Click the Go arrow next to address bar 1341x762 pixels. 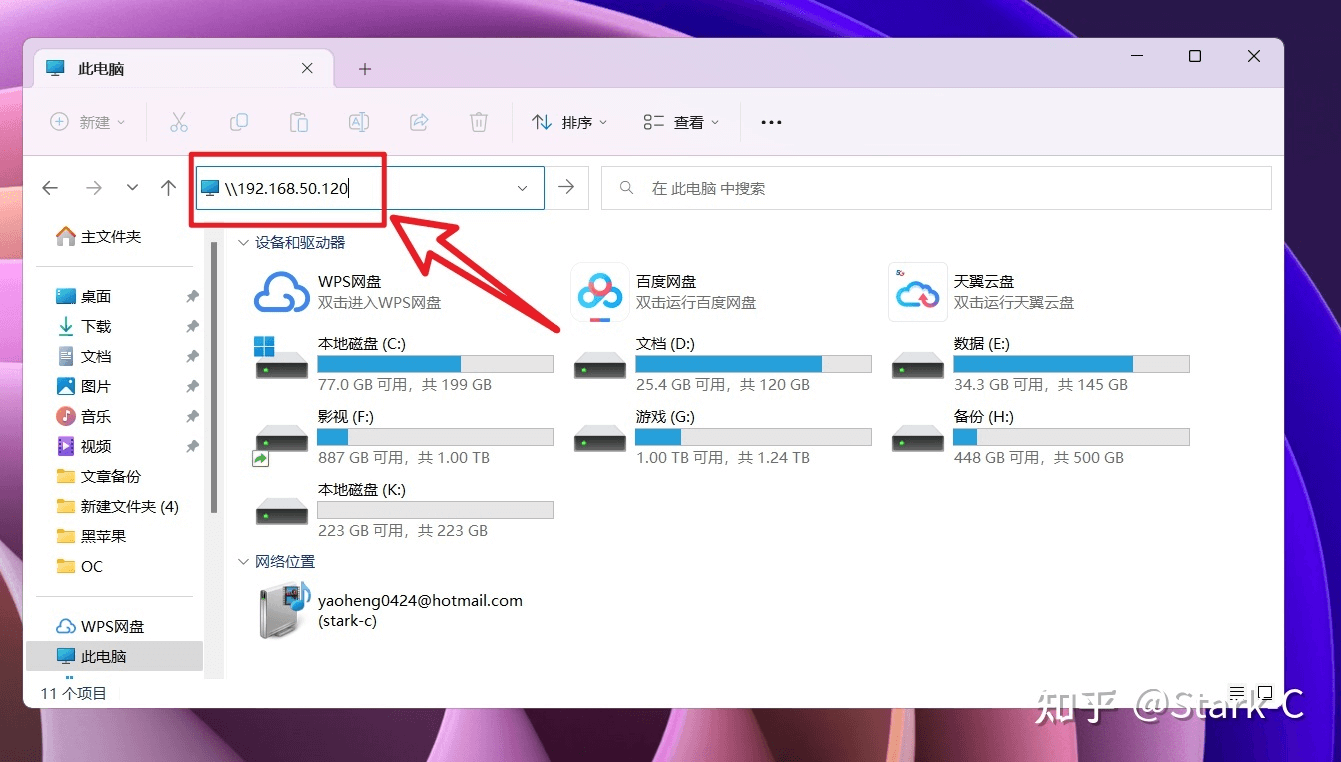point(567,187)
